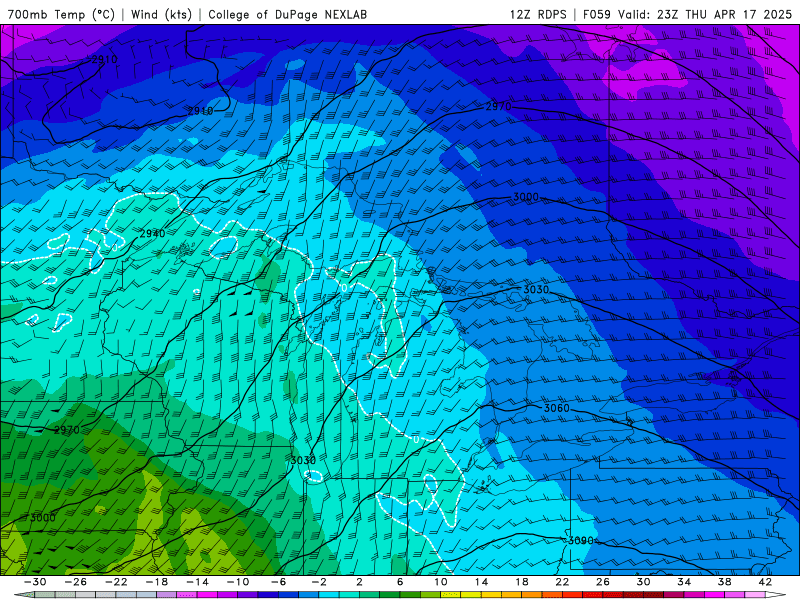Click the 2940 height contour label

click(x=152, y=234)
